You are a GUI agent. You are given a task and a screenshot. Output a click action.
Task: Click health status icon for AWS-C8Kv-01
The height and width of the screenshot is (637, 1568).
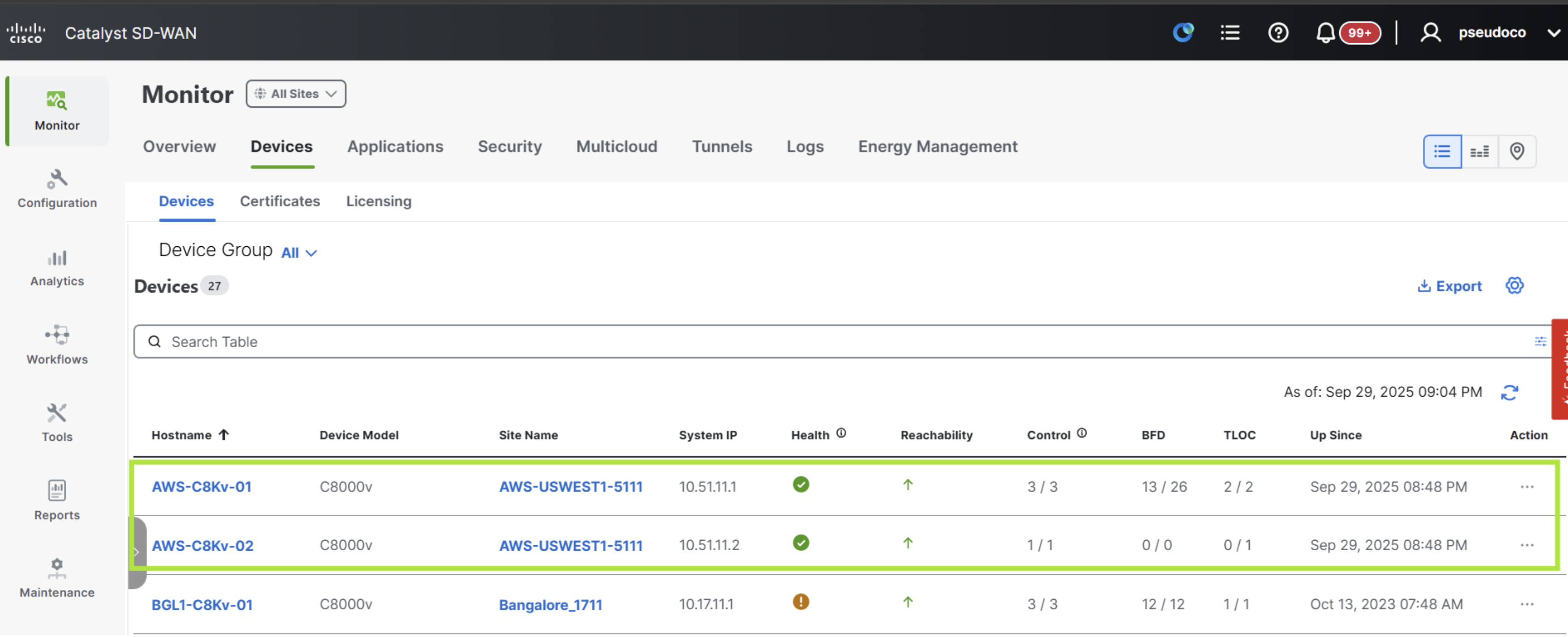coord(801,485)
